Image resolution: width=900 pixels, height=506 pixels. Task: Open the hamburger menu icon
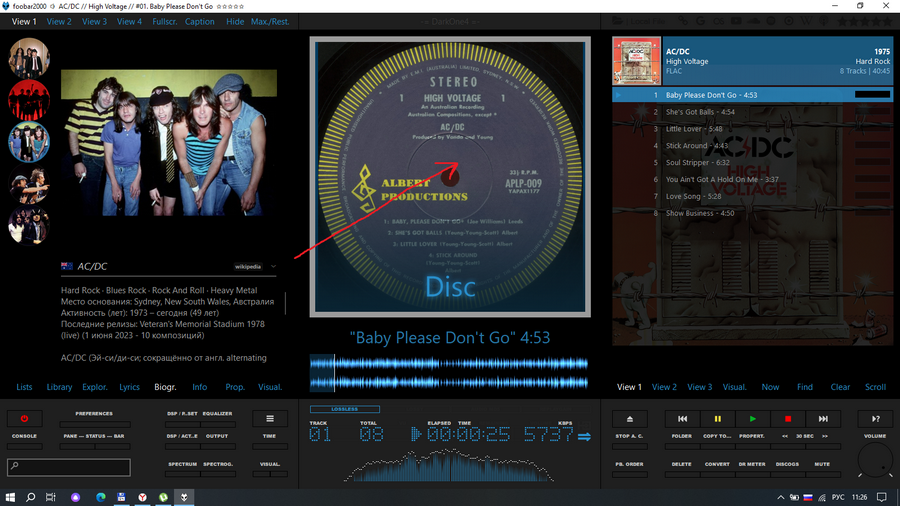[x=270, y=419]
